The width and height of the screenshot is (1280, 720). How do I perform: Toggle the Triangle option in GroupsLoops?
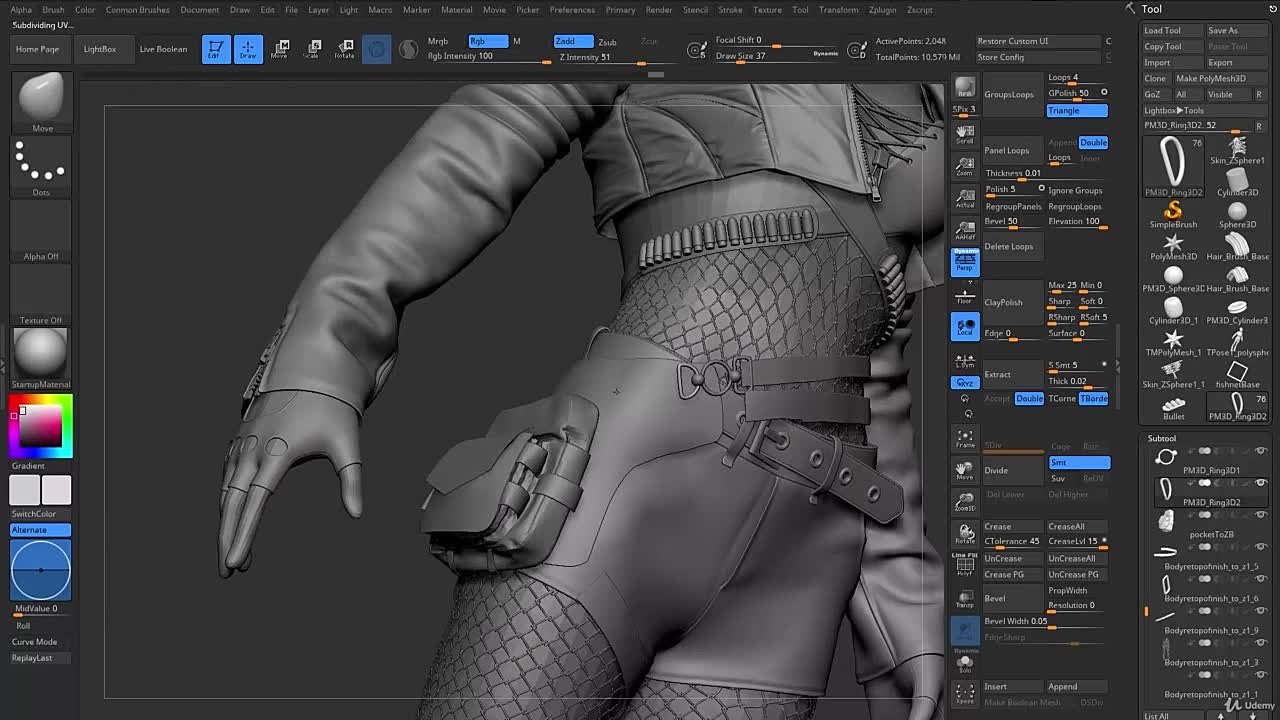pos(1076,110)
